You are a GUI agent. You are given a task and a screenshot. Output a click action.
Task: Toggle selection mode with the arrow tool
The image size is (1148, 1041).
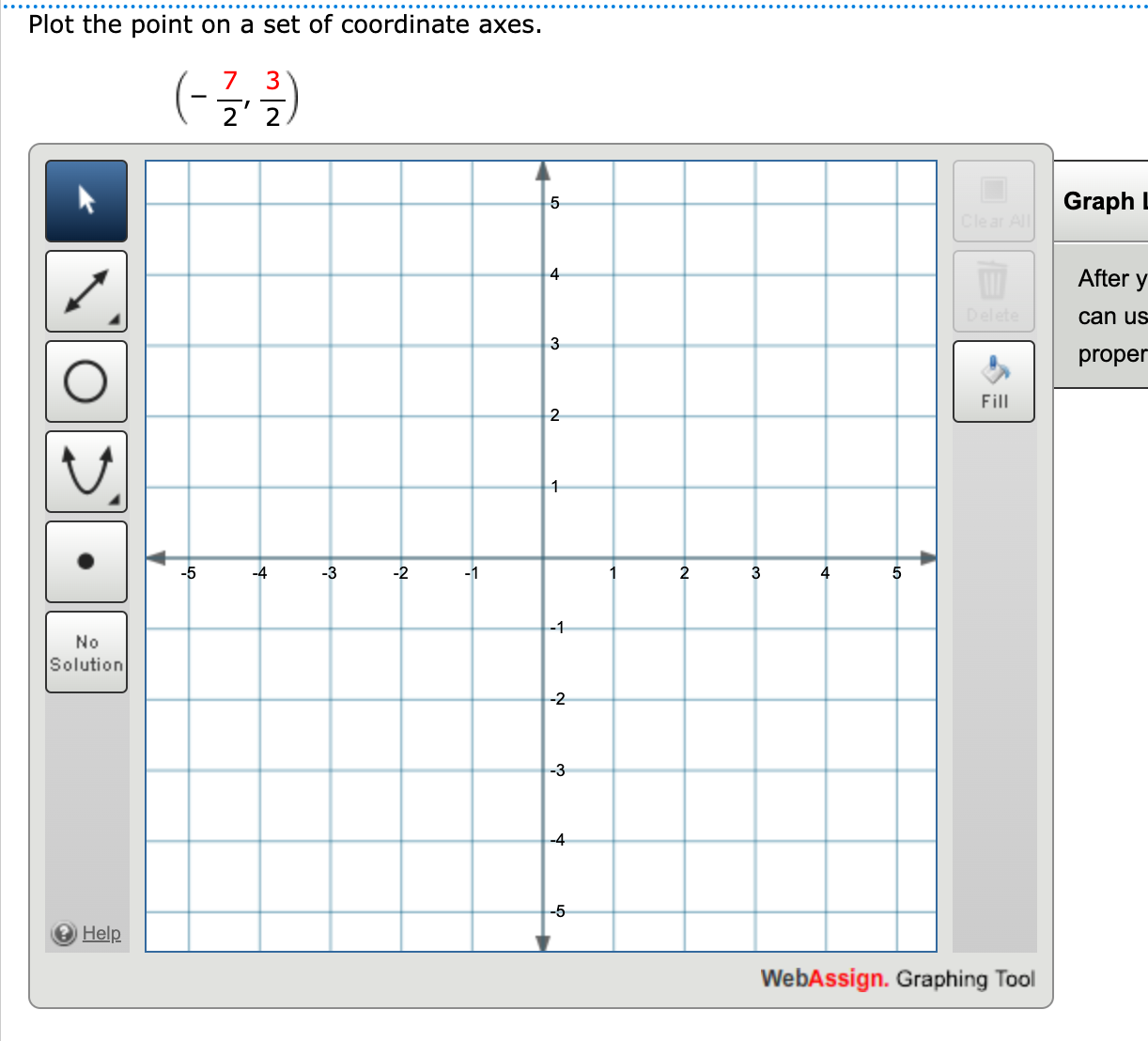85,200
